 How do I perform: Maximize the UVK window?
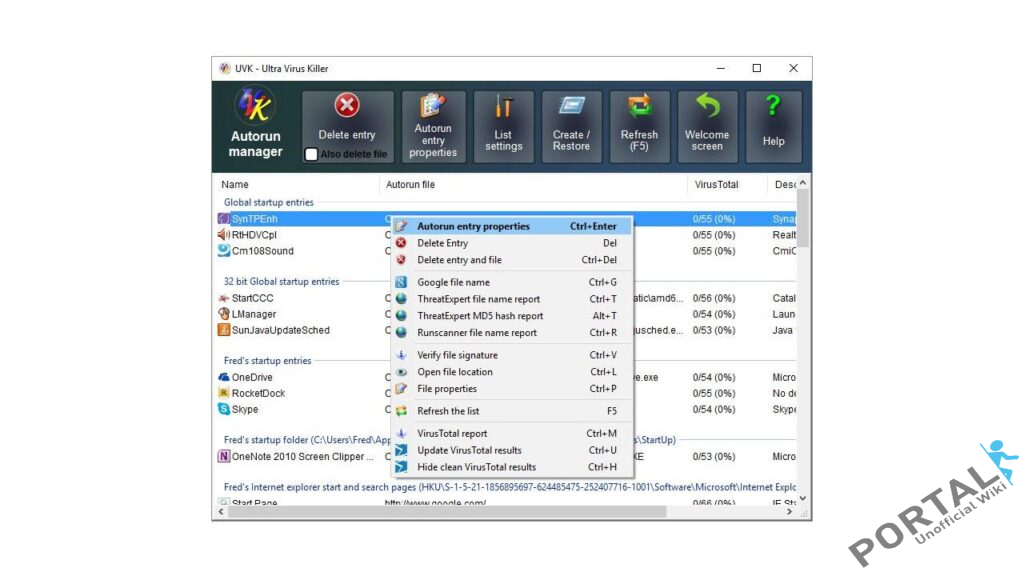757,68
